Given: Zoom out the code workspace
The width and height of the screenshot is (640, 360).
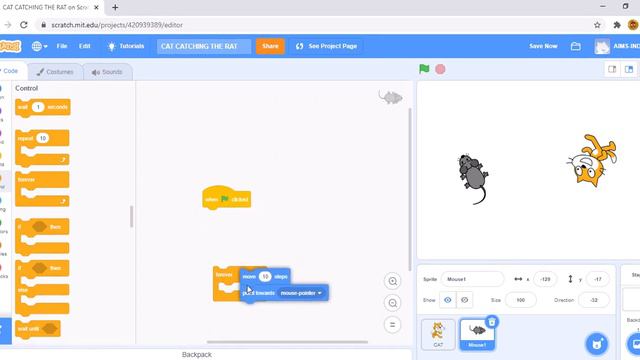Looking at the screenshot, I should point(393,303).
